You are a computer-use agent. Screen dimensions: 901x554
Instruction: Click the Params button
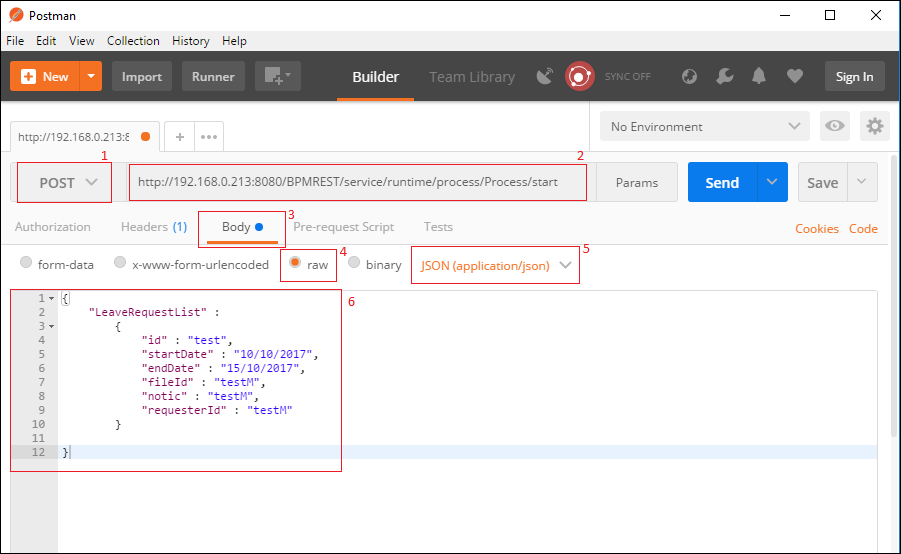point(637,182)
